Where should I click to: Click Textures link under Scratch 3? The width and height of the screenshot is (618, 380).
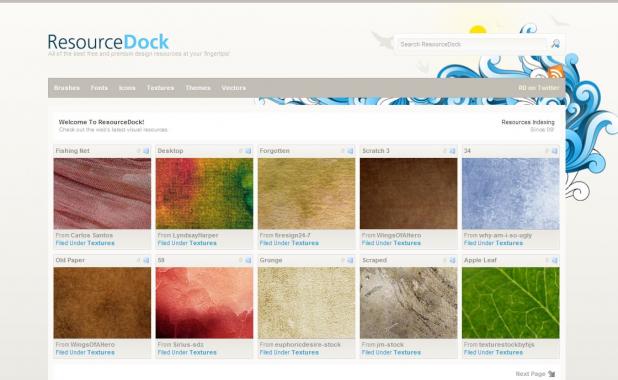tap(407, 243)
